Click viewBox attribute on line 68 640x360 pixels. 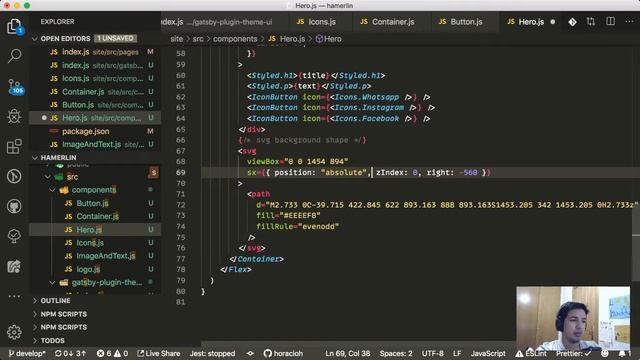[x=262, y=162]
